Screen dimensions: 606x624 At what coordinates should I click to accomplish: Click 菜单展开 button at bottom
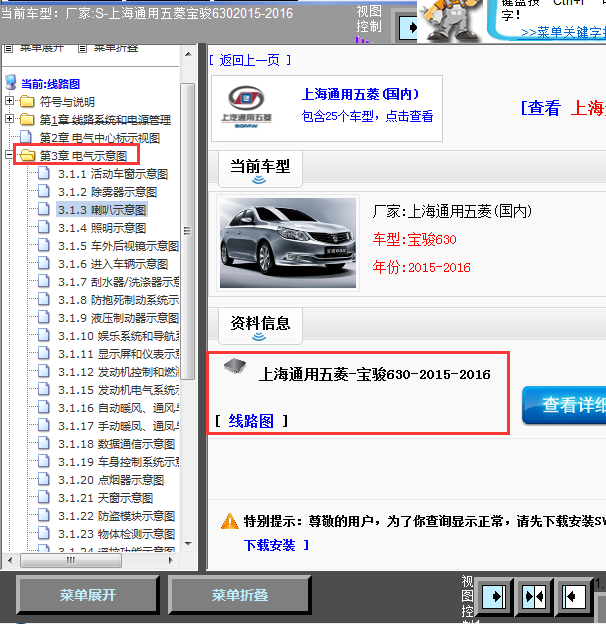(88, 595)
